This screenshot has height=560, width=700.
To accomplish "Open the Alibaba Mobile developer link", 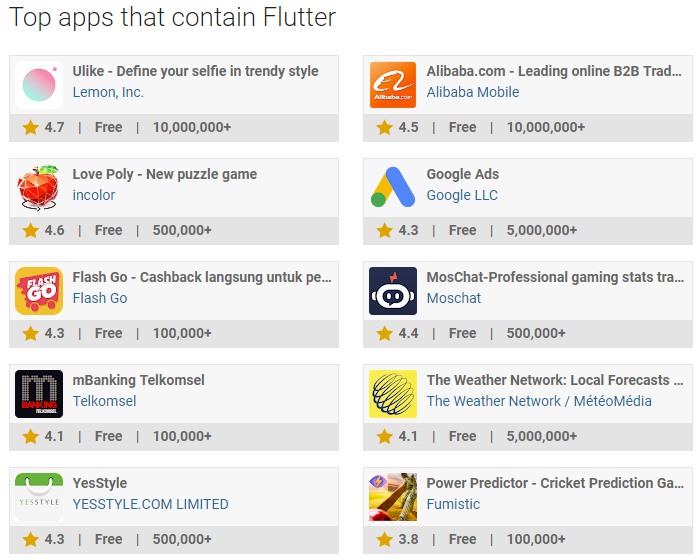I will [473, 92].
